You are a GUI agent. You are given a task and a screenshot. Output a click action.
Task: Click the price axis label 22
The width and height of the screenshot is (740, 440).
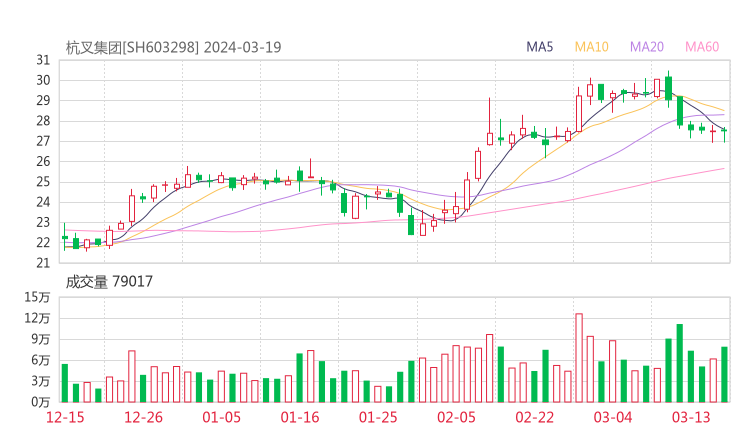[x=43, y=243]
